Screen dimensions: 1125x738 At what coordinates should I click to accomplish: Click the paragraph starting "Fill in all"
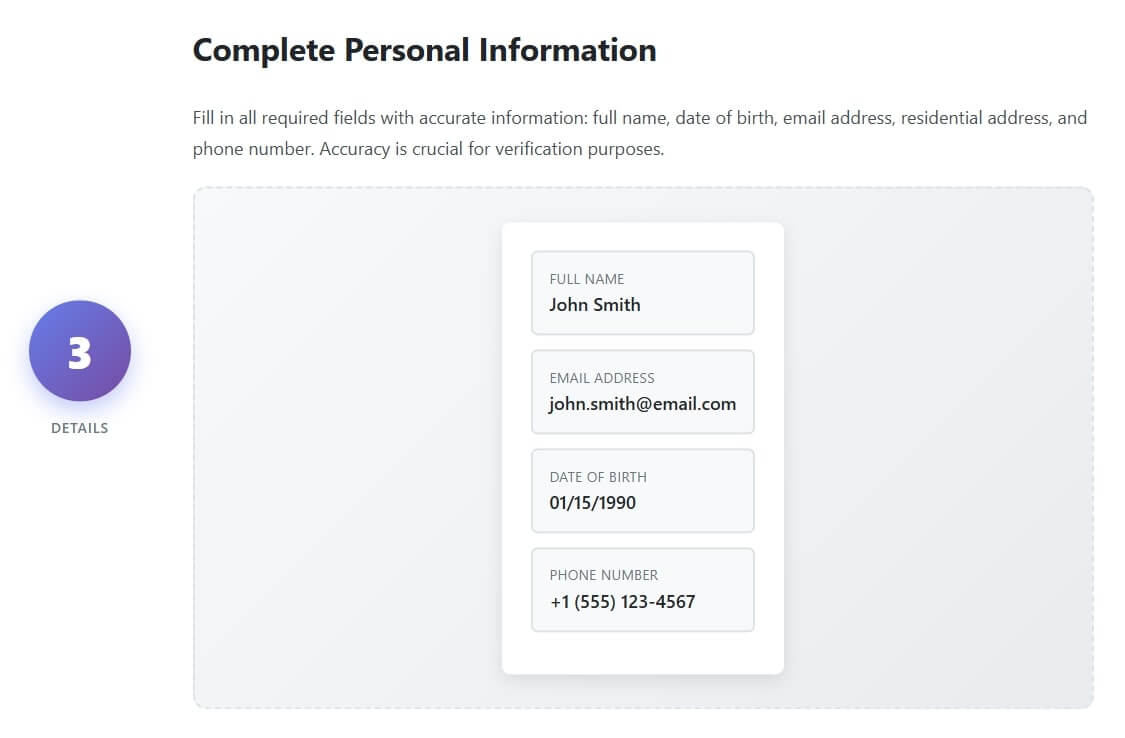(x=640, y=119)
